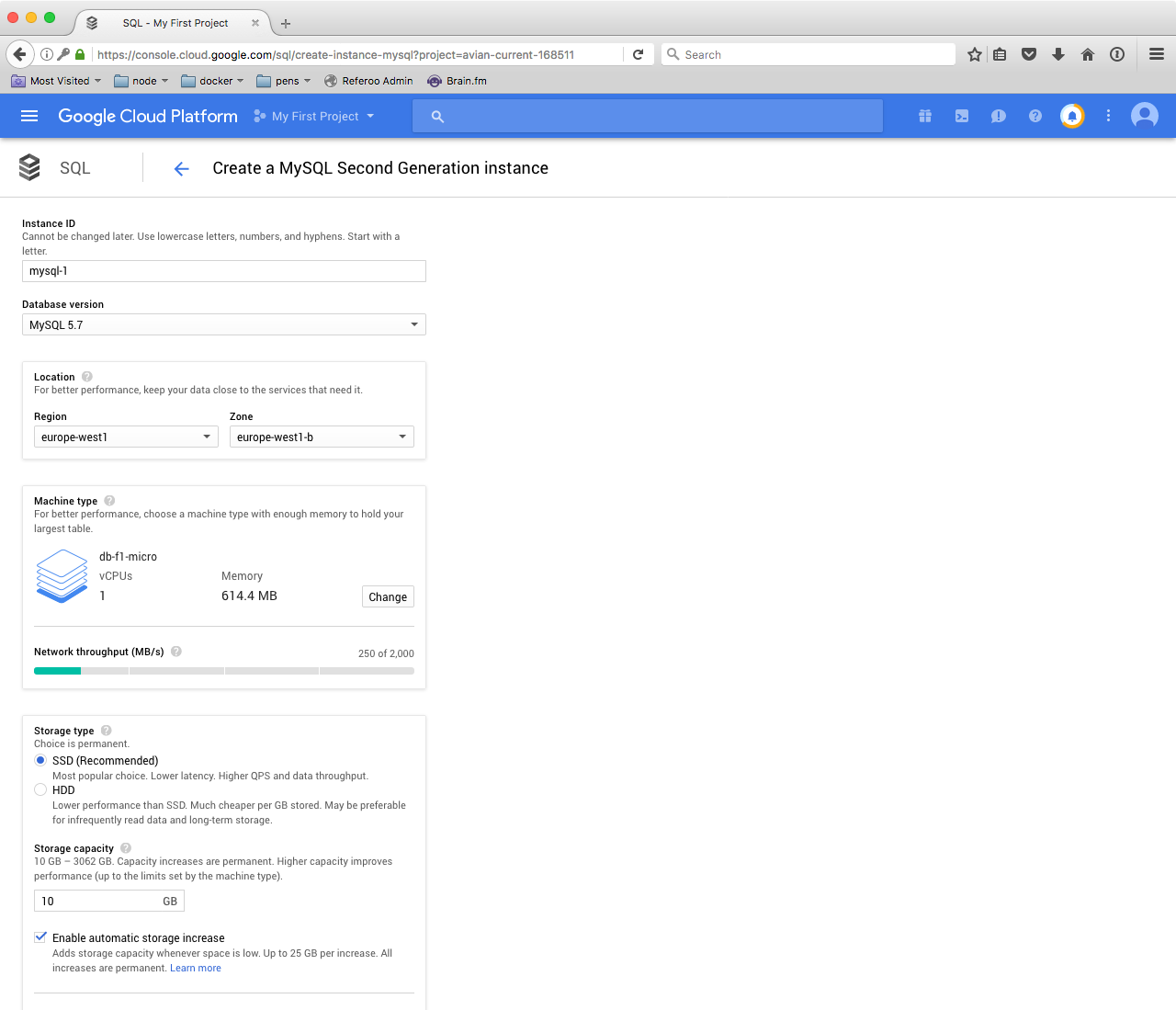Viewport: 1176px width, 1010px height.
Task: Close the SQL browser tab
Action: 255,23
